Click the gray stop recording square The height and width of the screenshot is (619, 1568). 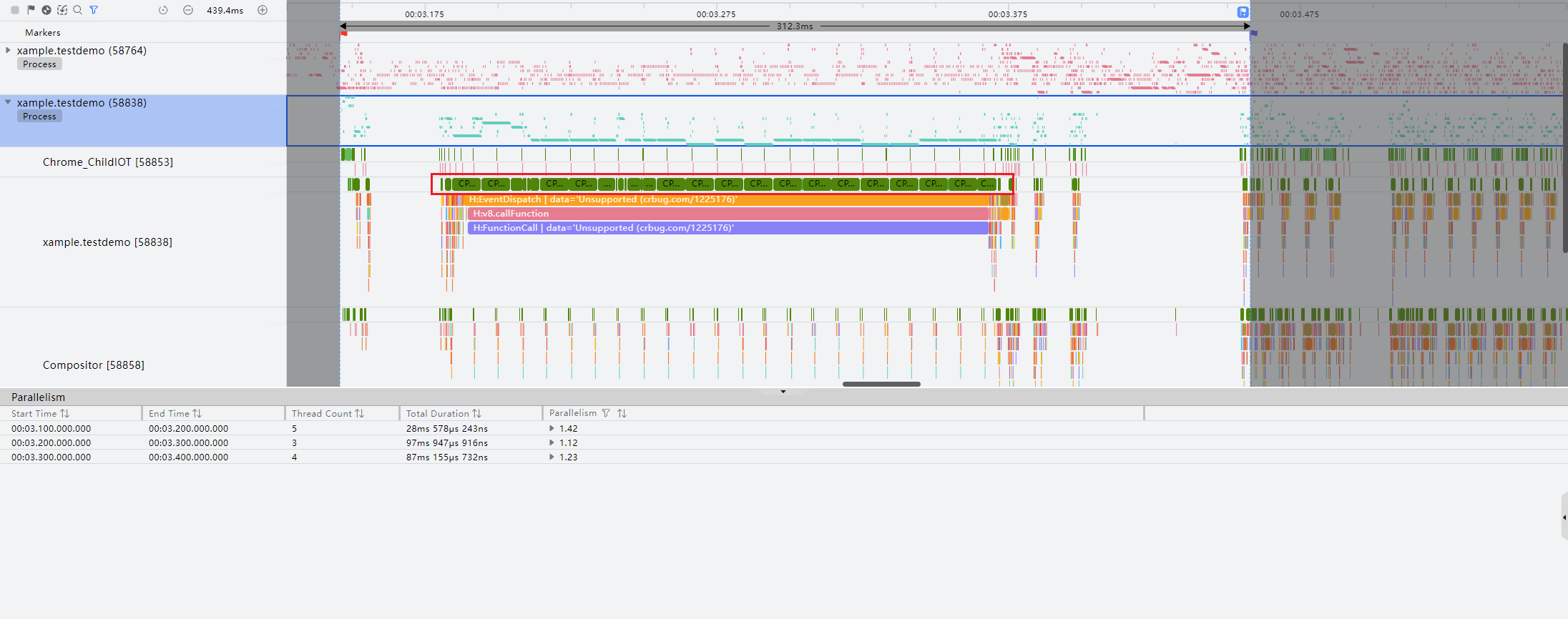point(14,10)
